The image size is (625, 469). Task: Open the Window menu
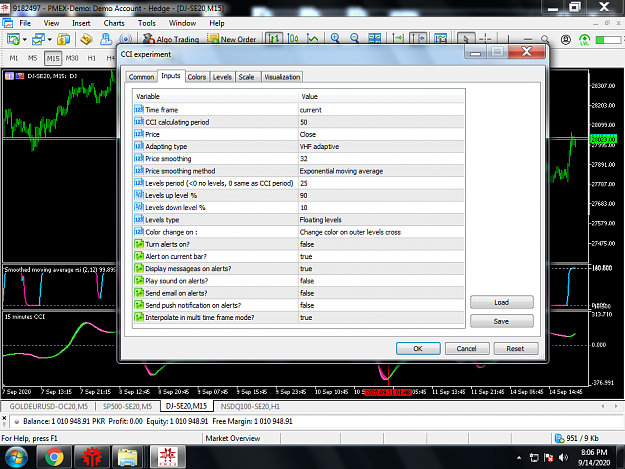(x=182, y=23)
